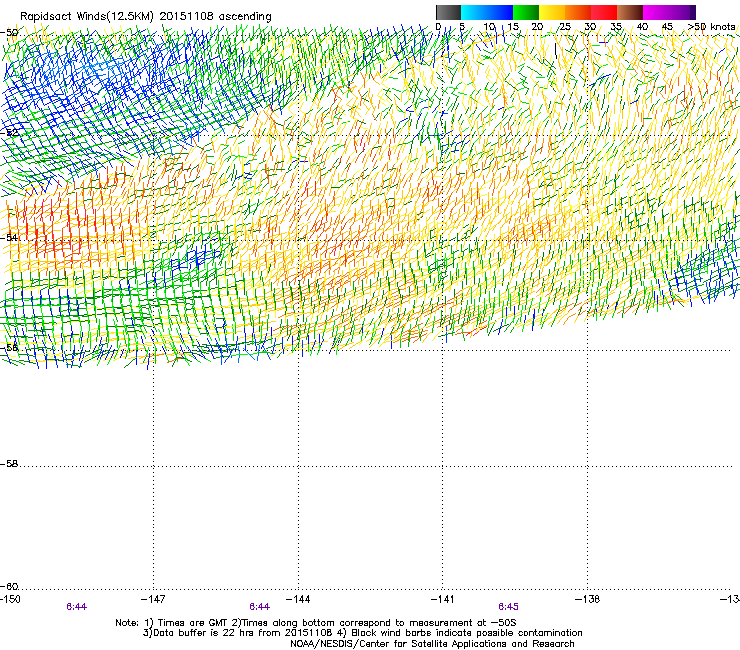Viewport: 740px width, 650px height.
Task: Click the gray 0-5 knots color segment
Action: pos(448,12)
